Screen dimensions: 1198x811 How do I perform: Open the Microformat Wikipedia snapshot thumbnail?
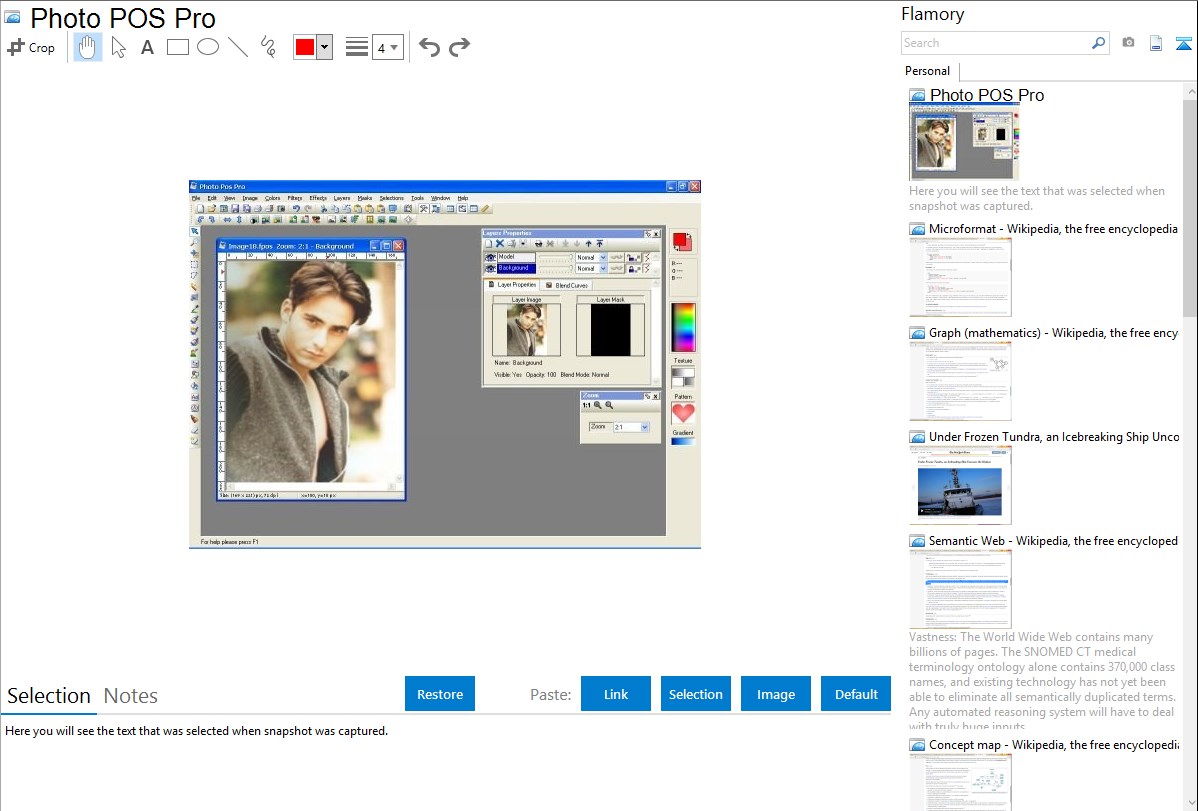pos(960,277)
